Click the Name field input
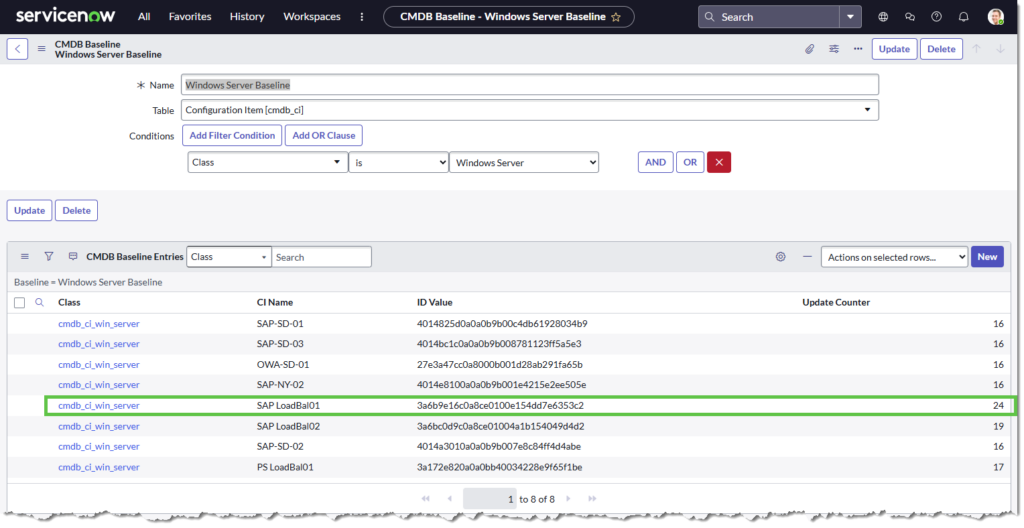 [x=529, y=85]
